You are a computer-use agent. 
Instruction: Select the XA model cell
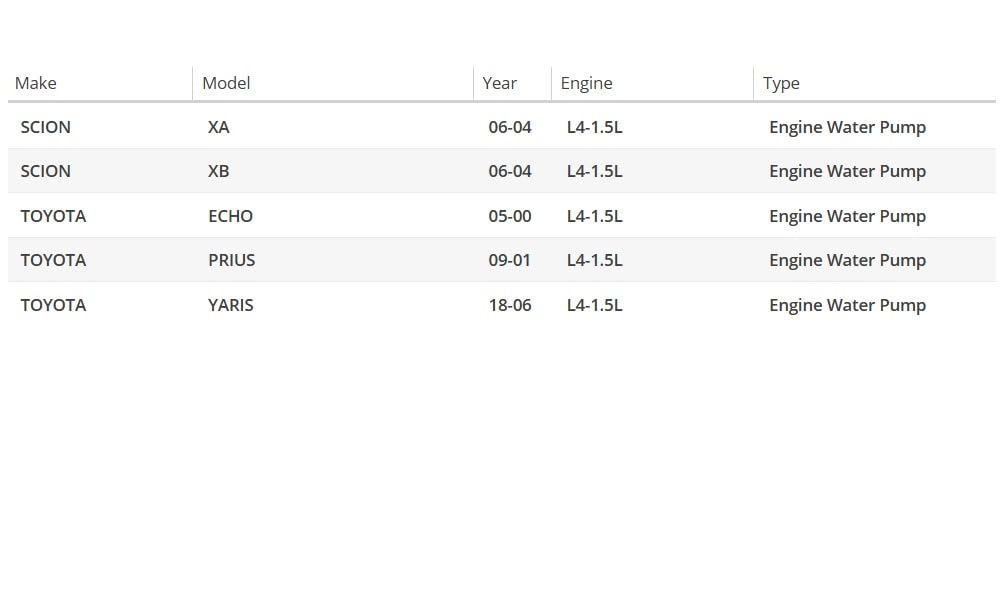point(219,127)
